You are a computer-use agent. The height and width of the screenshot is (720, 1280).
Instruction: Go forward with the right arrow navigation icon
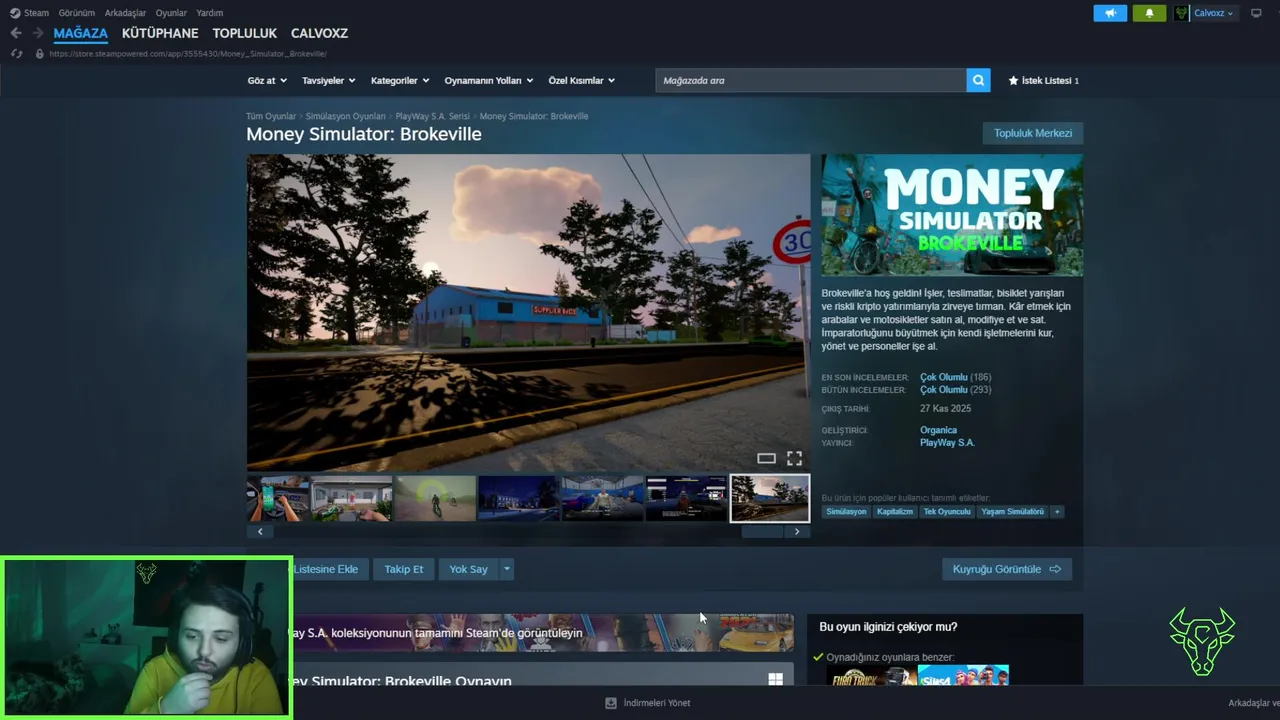click(38, 33)
